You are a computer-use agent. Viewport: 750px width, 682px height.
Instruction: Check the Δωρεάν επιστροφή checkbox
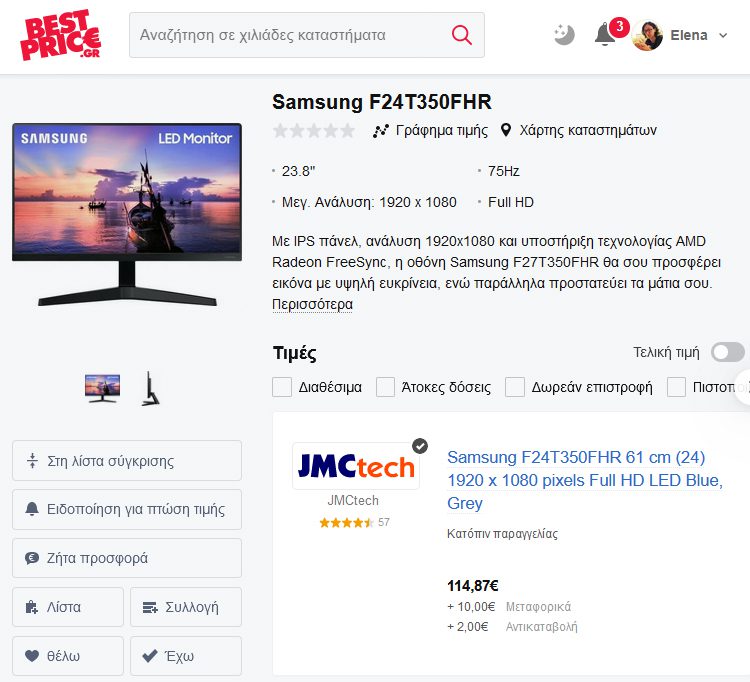(515, 387)
